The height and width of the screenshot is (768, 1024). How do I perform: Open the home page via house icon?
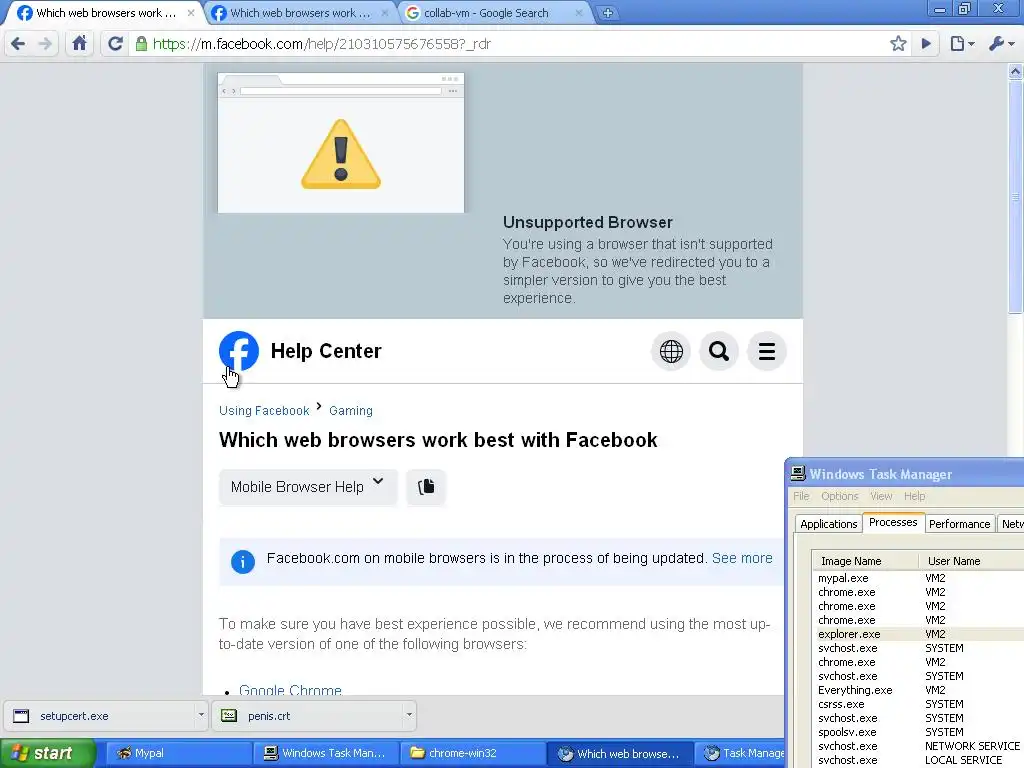pyautogui.click(x=79, y=44)
